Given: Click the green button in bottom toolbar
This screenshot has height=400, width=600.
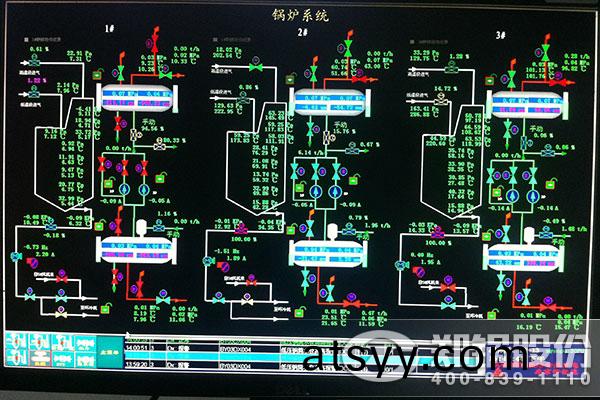Looking at the screenshot, I should [110, 352].
